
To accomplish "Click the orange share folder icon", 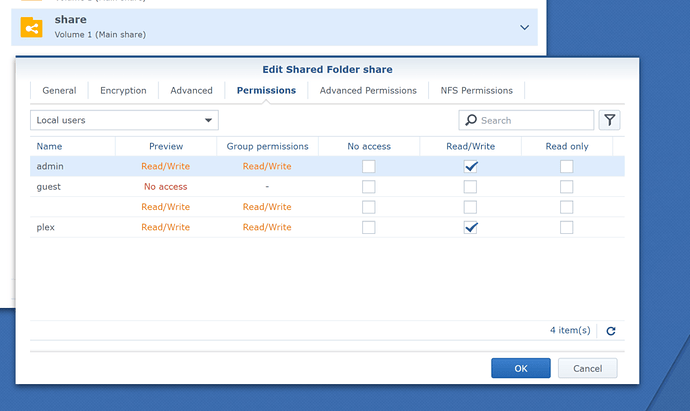I will click(32, 27).
